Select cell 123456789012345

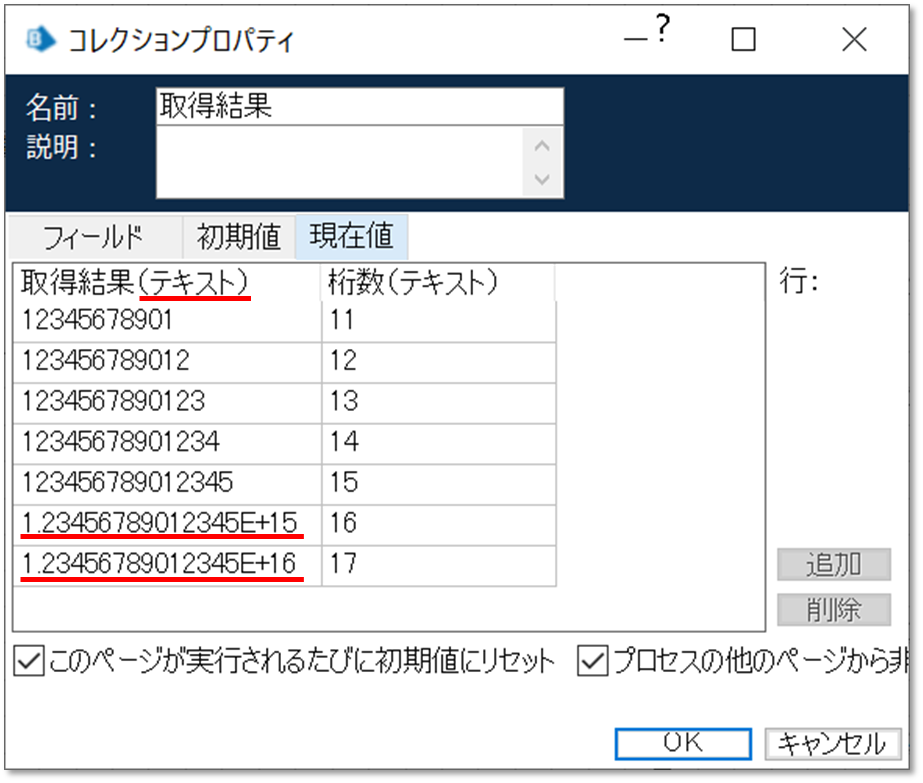click(167, 484)
